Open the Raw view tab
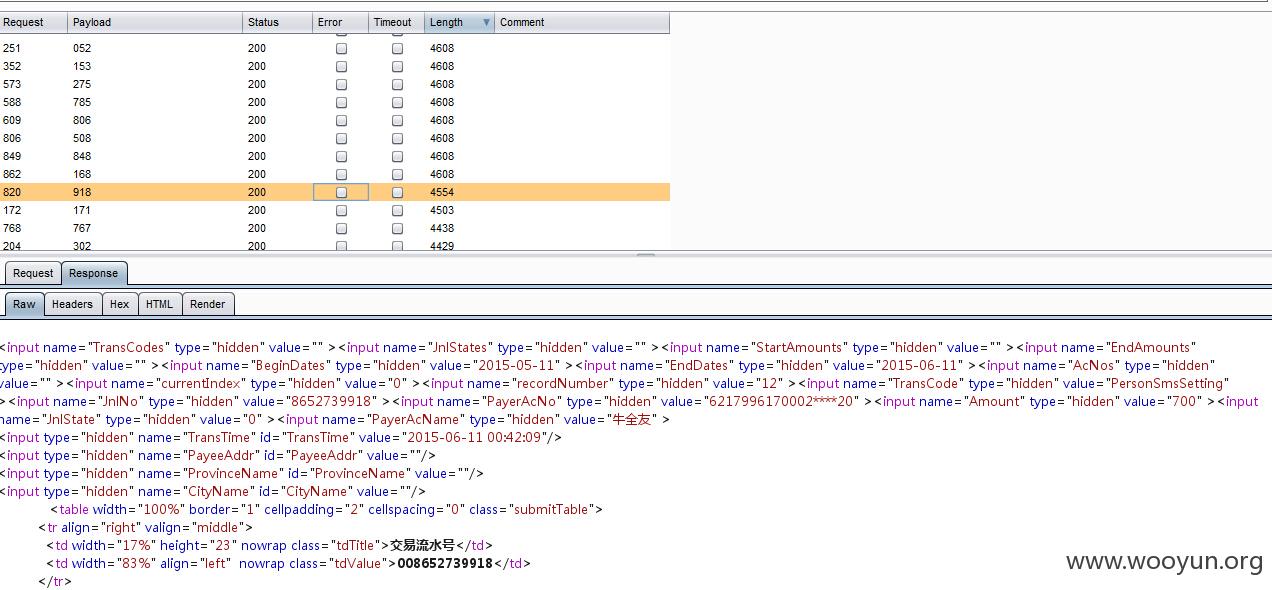This screenshot has height=590, width=1272. (x=24, y=304)
